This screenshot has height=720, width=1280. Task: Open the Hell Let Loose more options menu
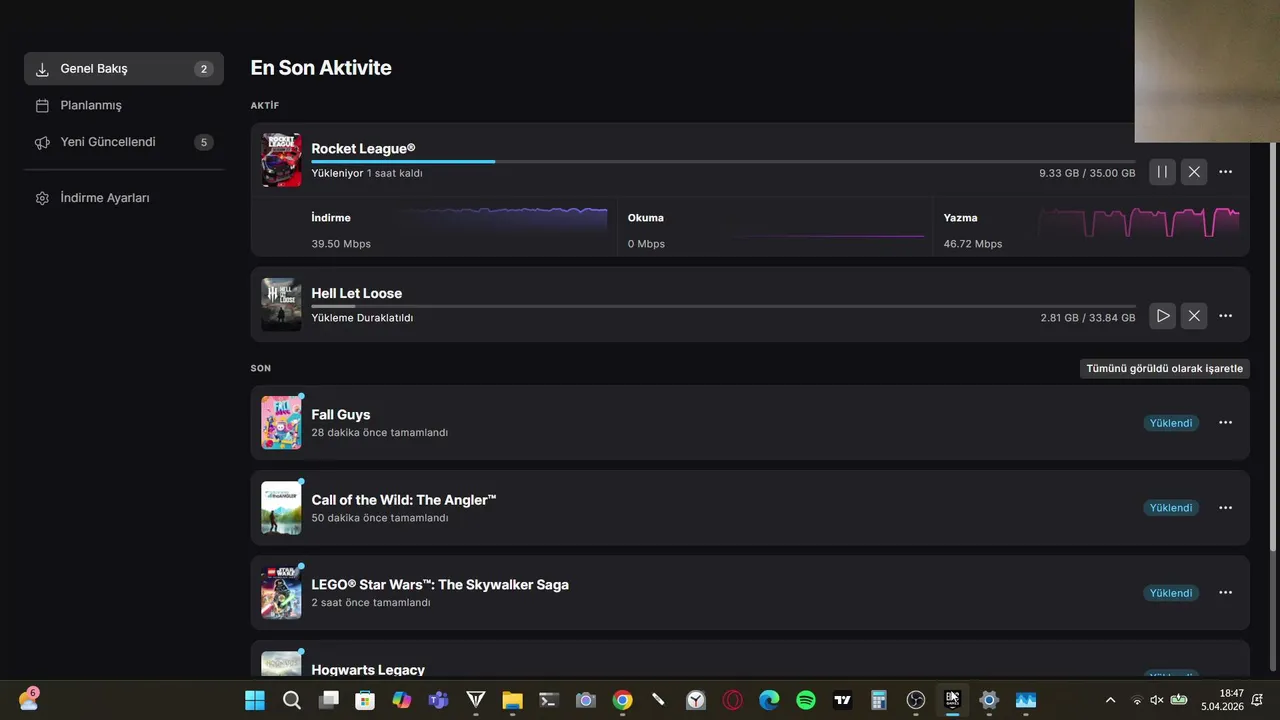coord(1225,316)
